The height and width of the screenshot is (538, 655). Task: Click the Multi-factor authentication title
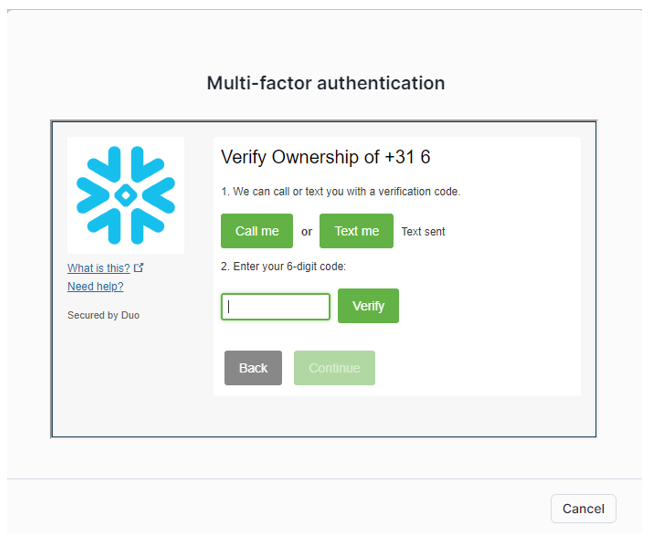pos(326,83)
